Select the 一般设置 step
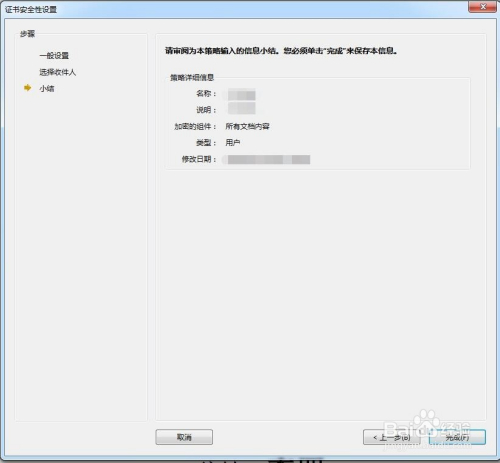Screen dimensions: 500x463 (54, 55)
